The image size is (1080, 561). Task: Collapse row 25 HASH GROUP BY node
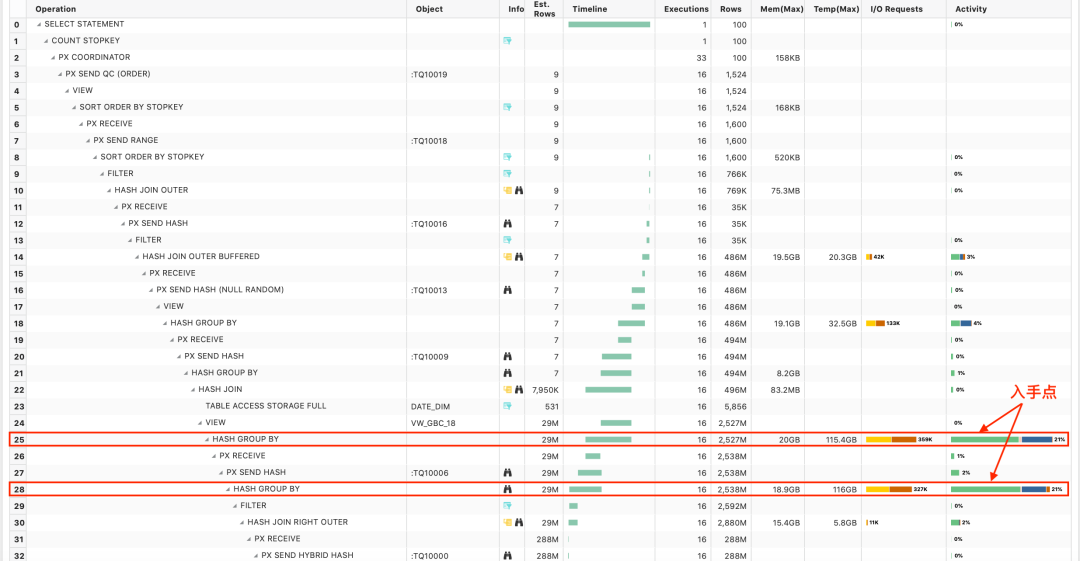(x=207, y=439)
